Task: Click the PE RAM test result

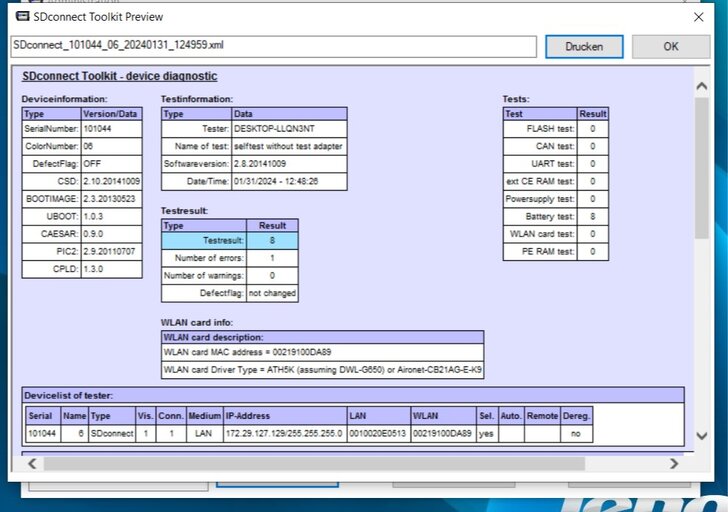Action: pos(592,252)
